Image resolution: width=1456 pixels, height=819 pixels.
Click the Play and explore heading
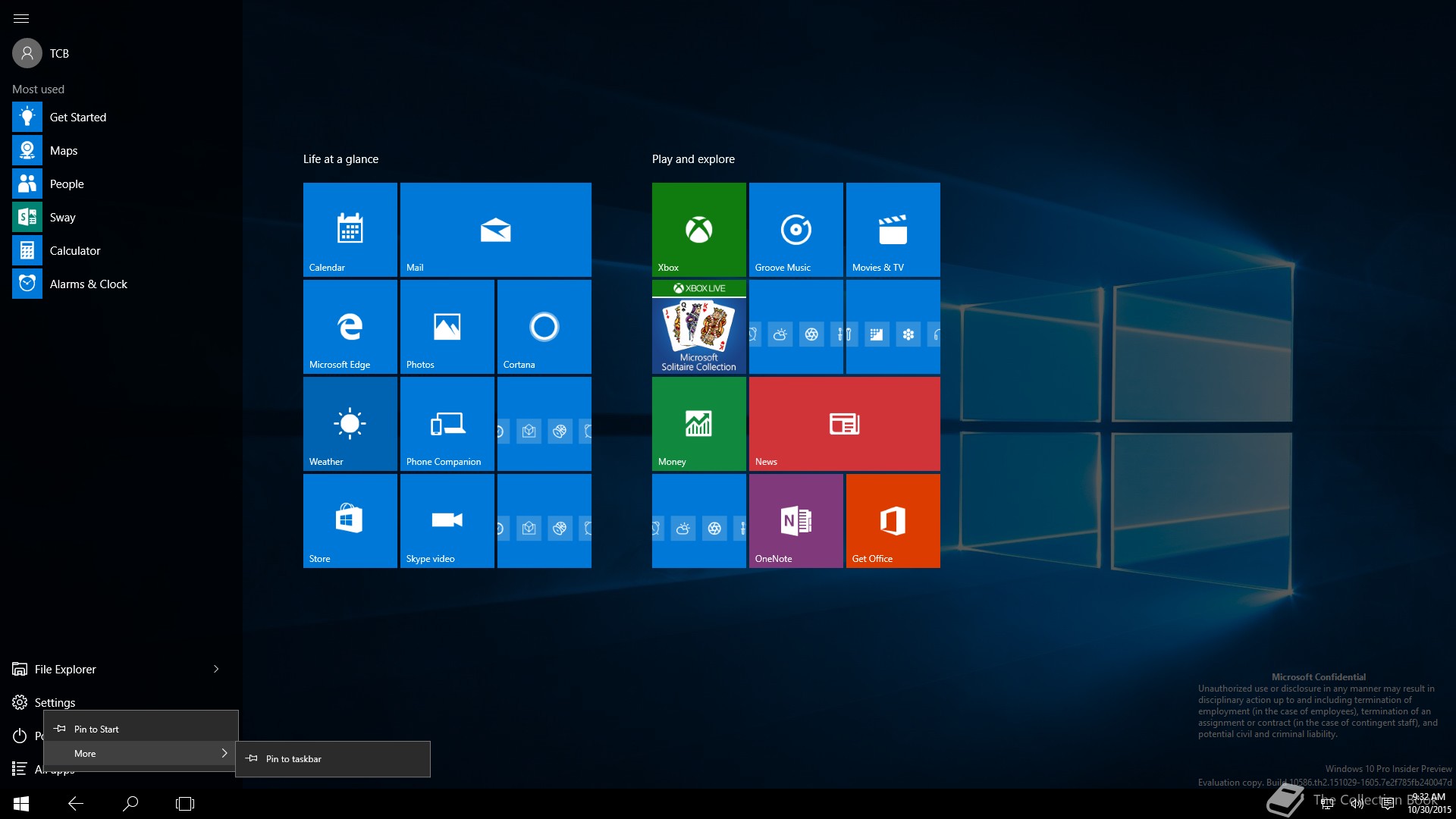693,159
